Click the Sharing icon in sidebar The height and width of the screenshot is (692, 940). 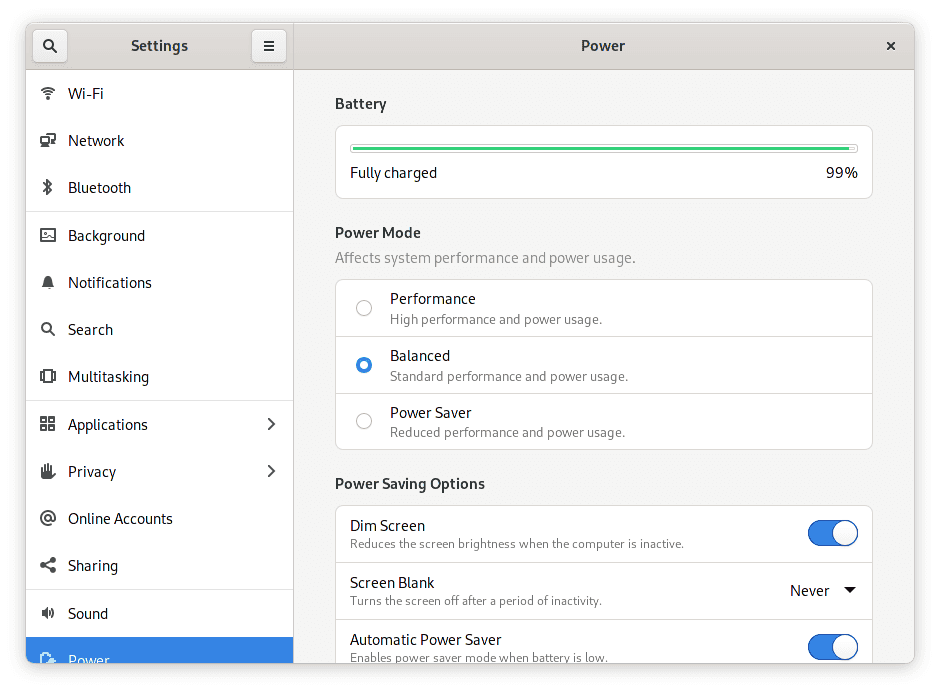tap(47, 566)
